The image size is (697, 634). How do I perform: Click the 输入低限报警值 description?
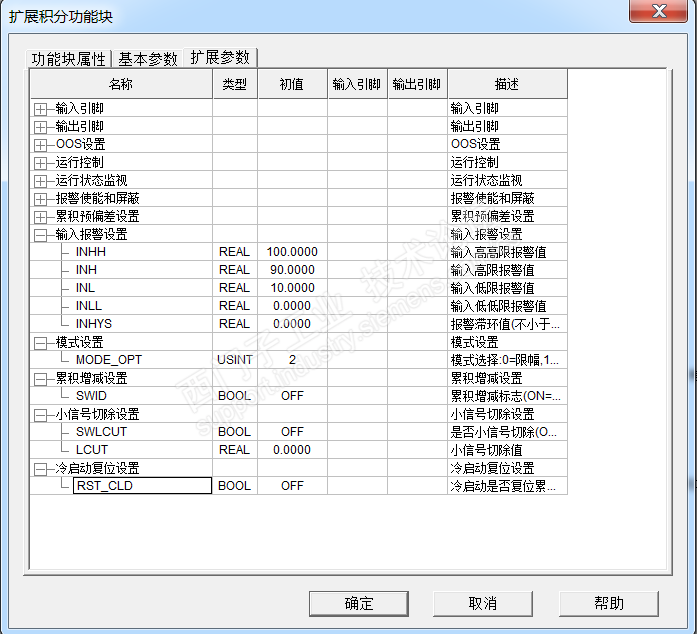507,288
